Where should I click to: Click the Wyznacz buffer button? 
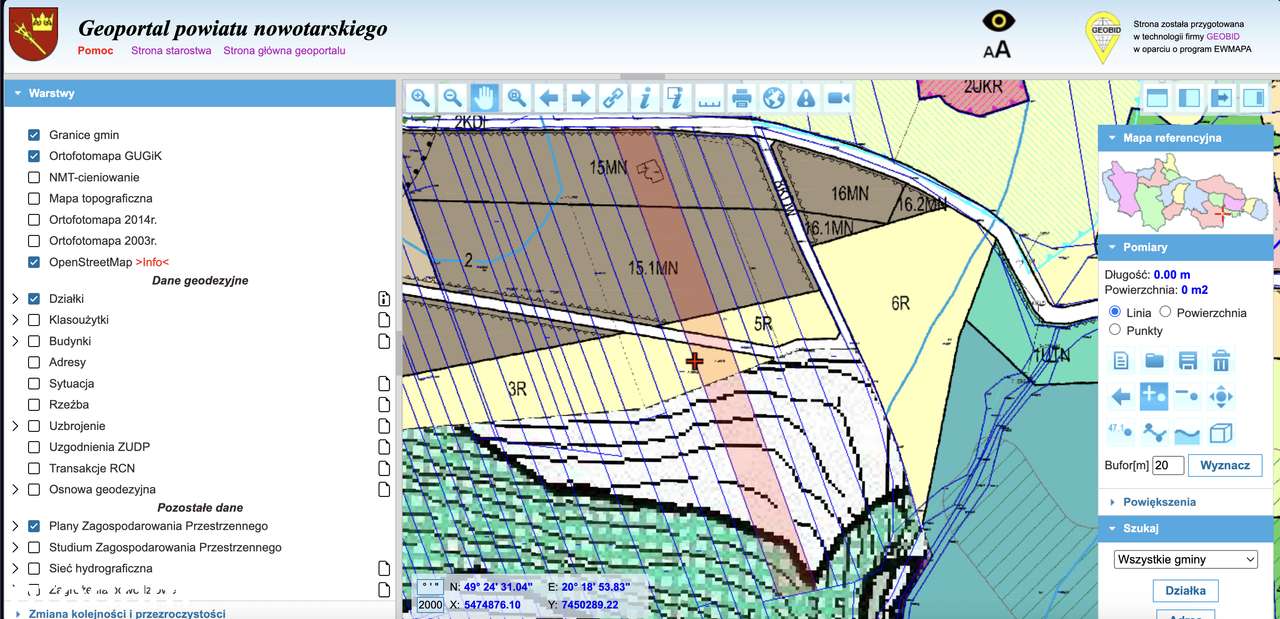[x=1225, y=465]
